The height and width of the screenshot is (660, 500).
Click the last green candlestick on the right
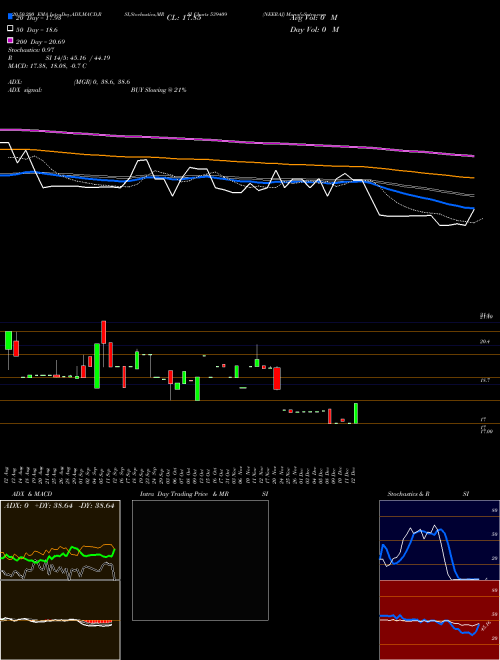(x=356, y=413)
